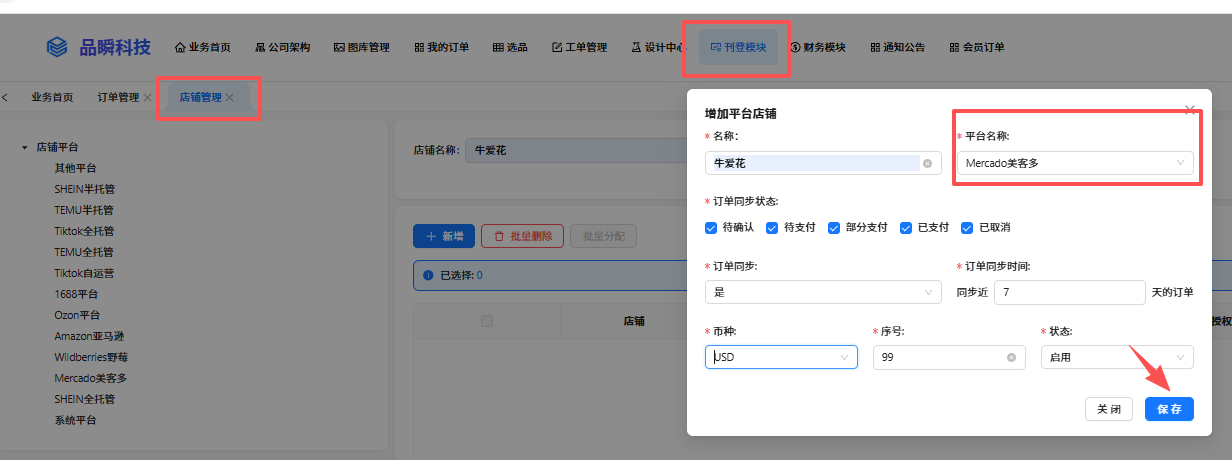
Task: Uncheck the 已取消 checkbox
Action: 967,228
